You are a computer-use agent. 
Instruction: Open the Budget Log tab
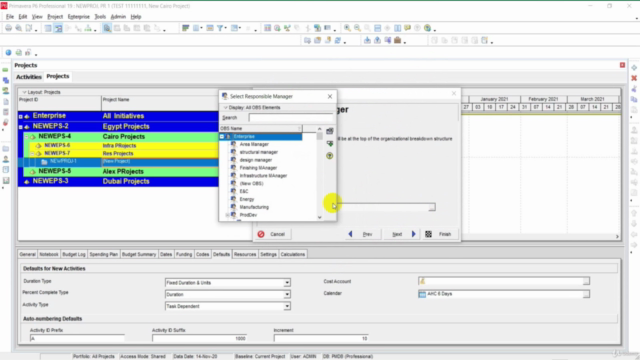(73, 254)
